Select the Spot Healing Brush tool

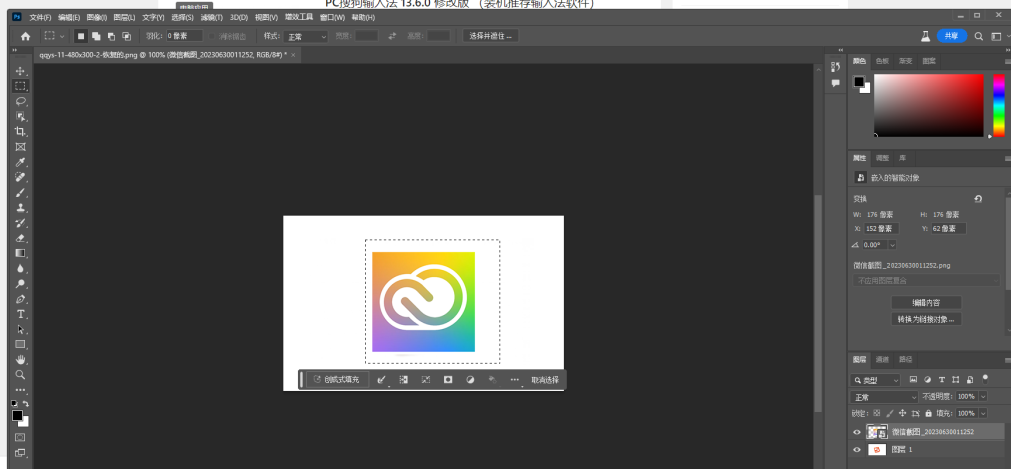[x=21, y=177]
